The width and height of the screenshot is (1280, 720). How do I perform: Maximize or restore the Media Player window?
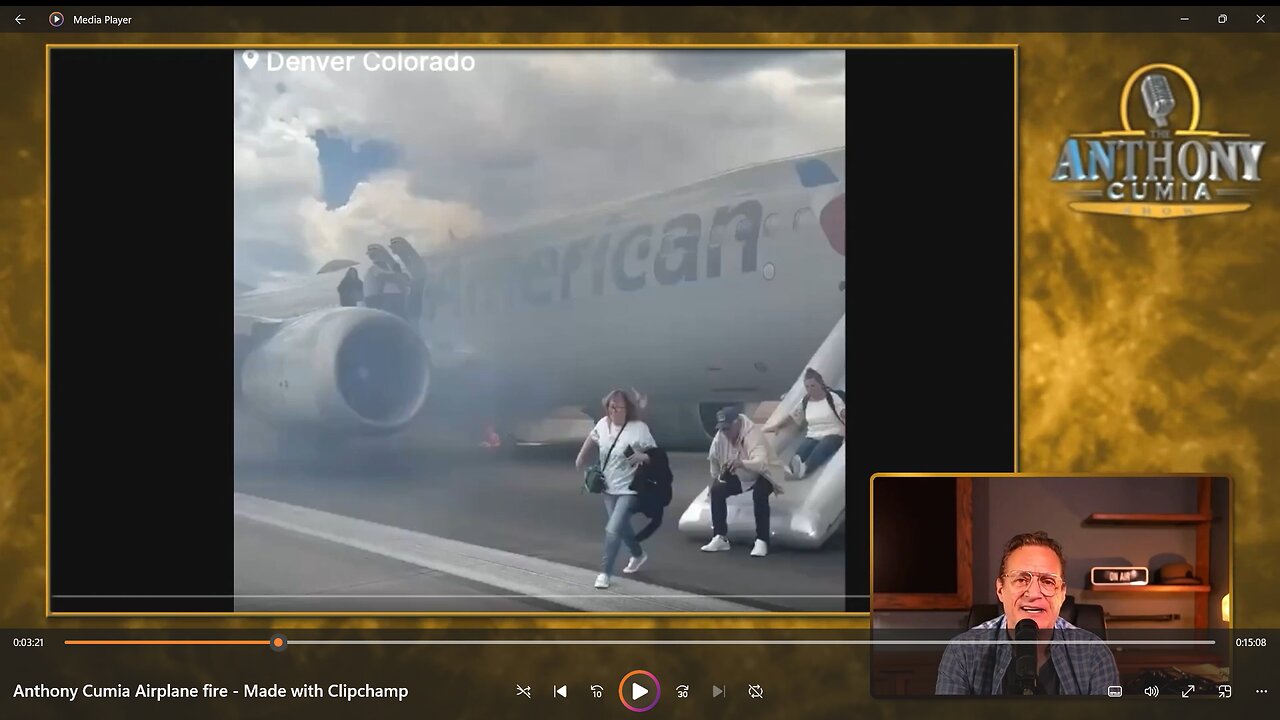[1222, 19]
